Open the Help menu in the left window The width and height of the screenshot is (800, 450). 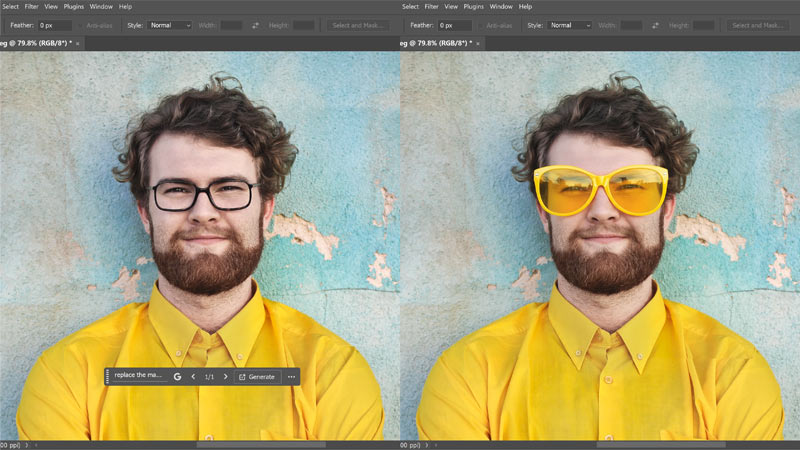[126, 7]
